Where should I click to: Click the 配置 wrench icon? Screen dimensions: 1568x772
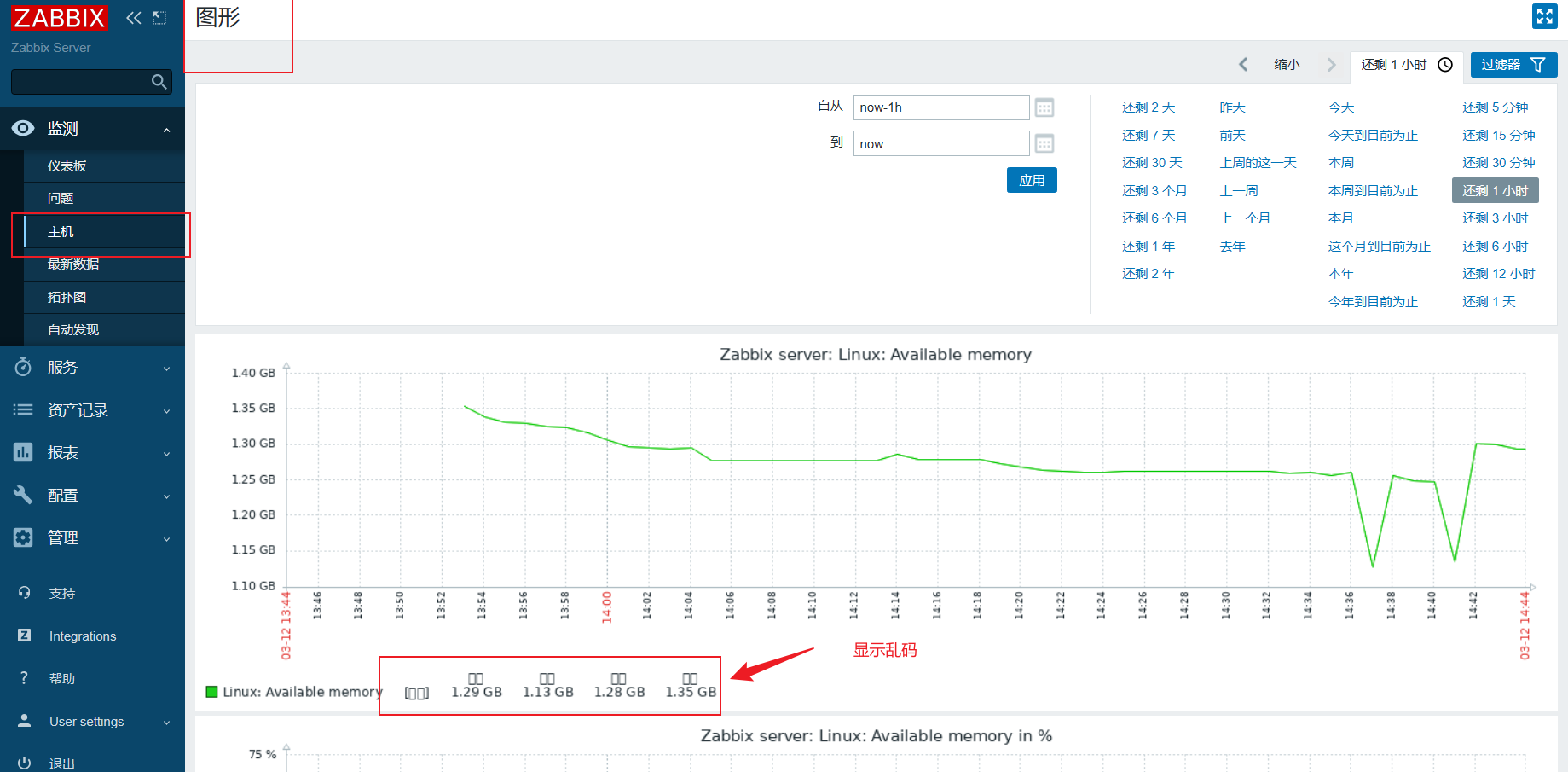click(x=23, y=496)
